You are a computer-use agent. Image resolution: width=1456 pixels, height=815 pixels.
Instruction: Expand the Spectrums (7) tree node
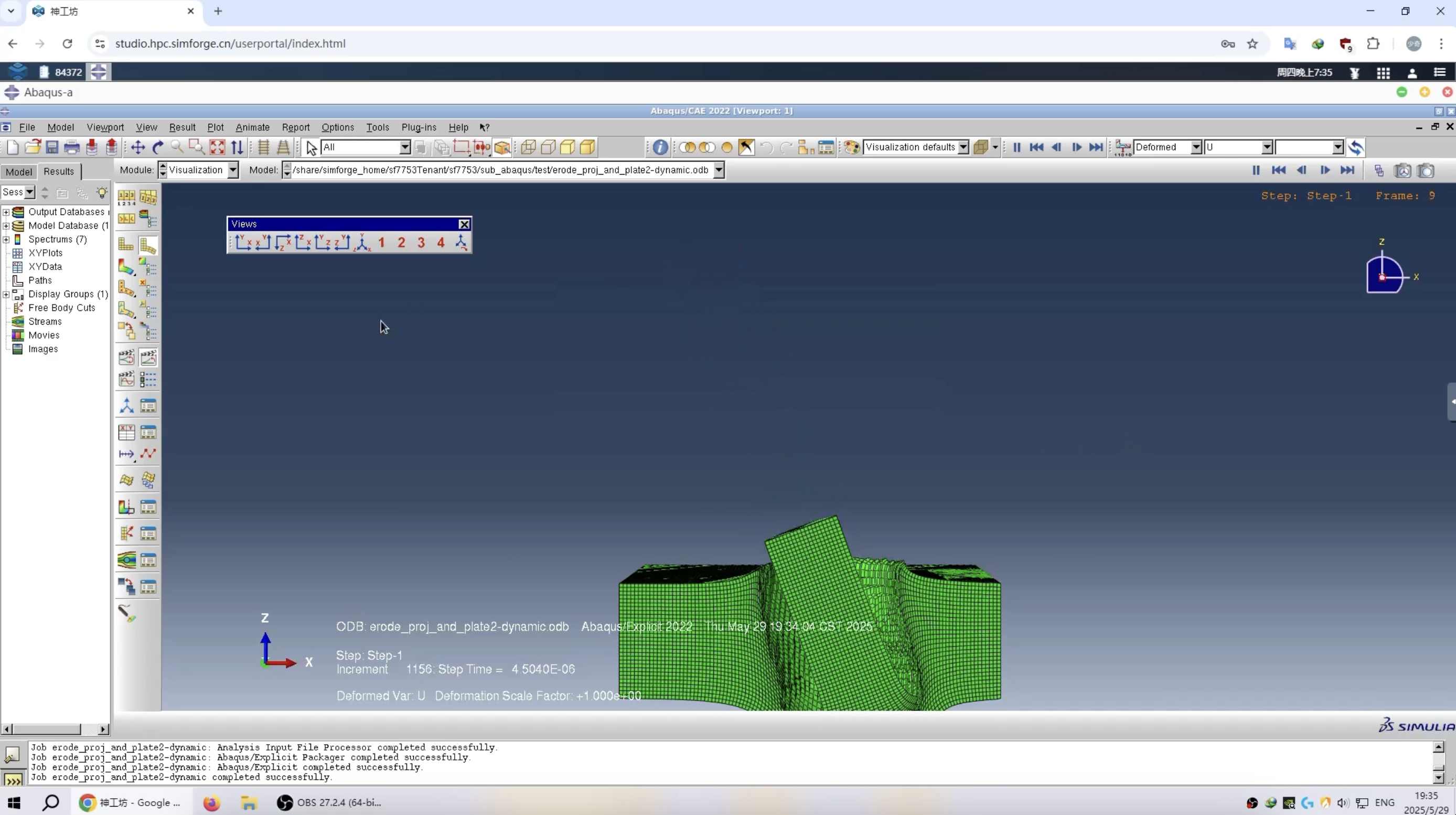coord(6,240)
